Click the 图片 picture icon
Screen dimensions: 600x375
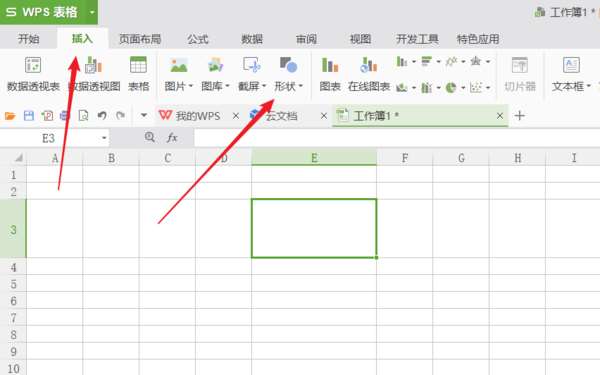(179, 65)
